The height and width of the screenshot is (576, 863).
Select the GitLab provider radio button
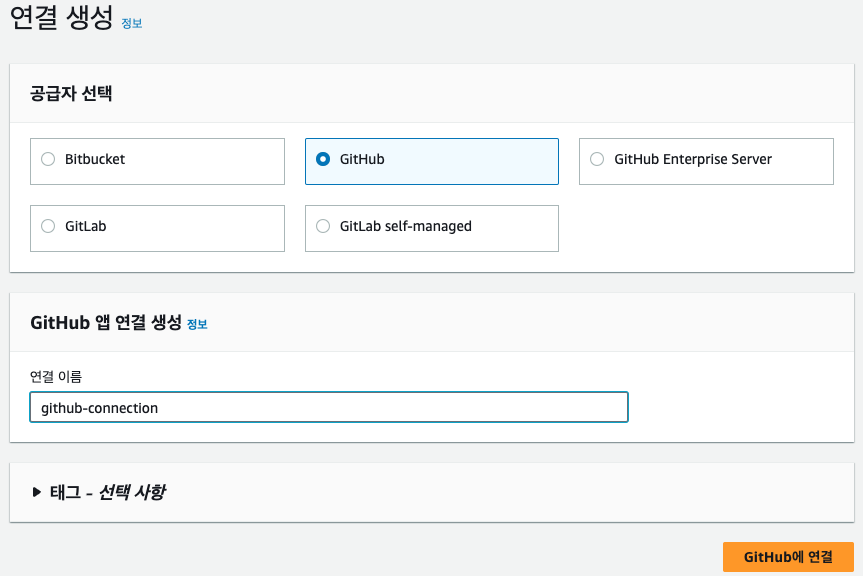pyautogui.click(x=48, y=226)
